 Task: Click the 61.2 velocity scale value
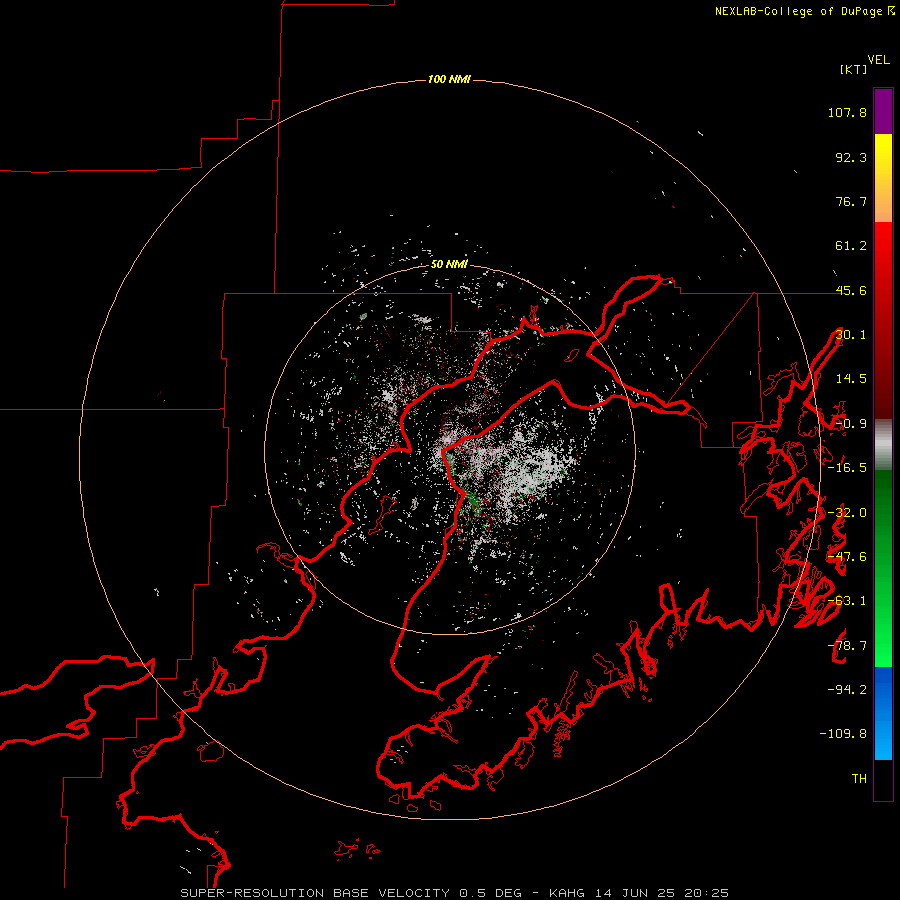(x=851, y=246)
